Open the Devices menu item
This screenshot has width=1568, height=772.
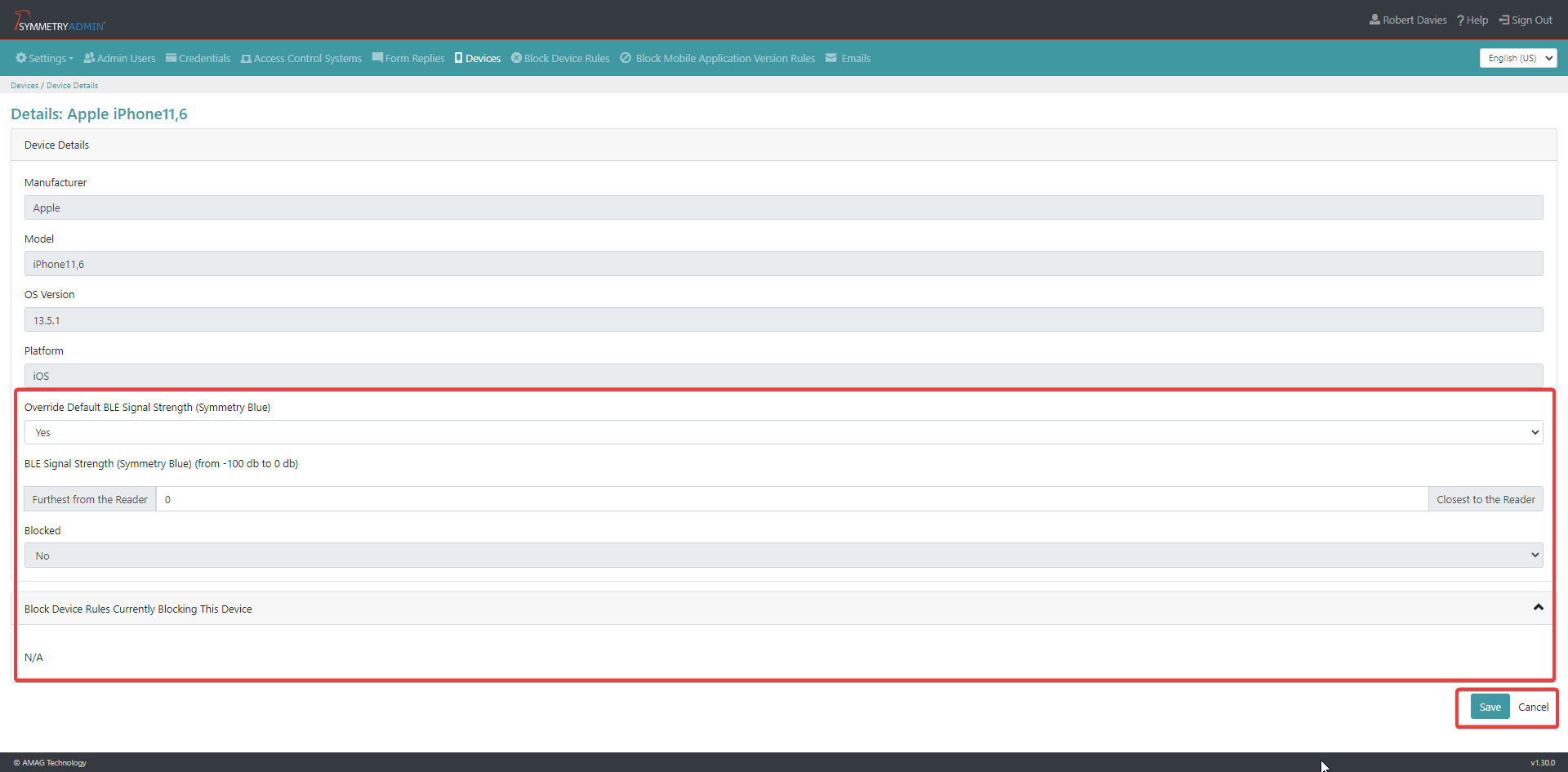pyautogui.click(x=478, y=58)
